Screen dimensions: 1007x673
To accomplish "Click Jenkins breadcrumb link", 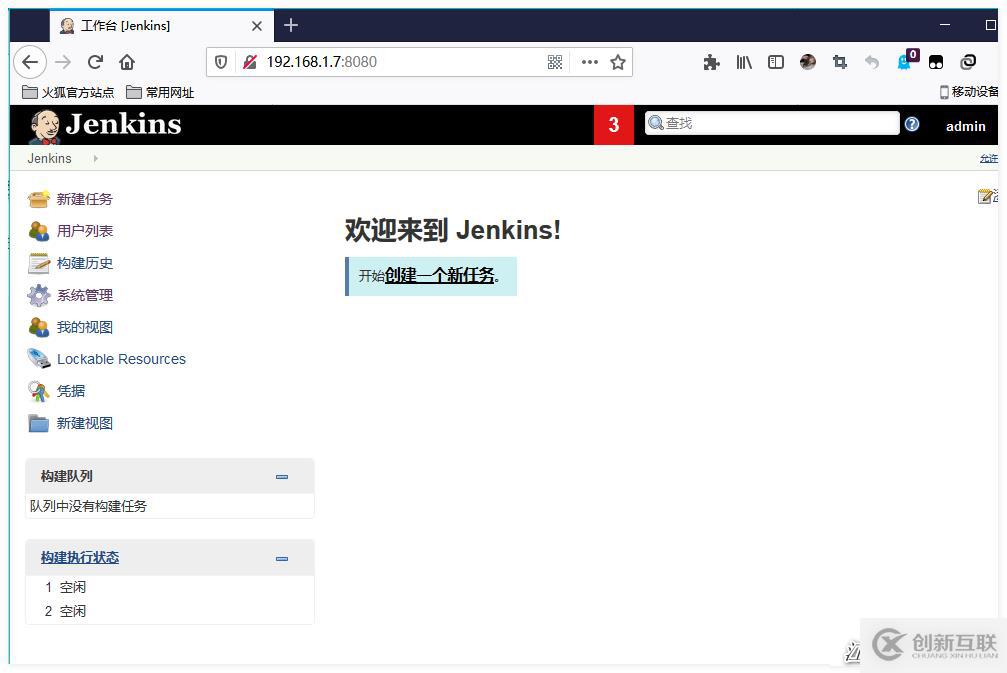I will coord(49,159).
